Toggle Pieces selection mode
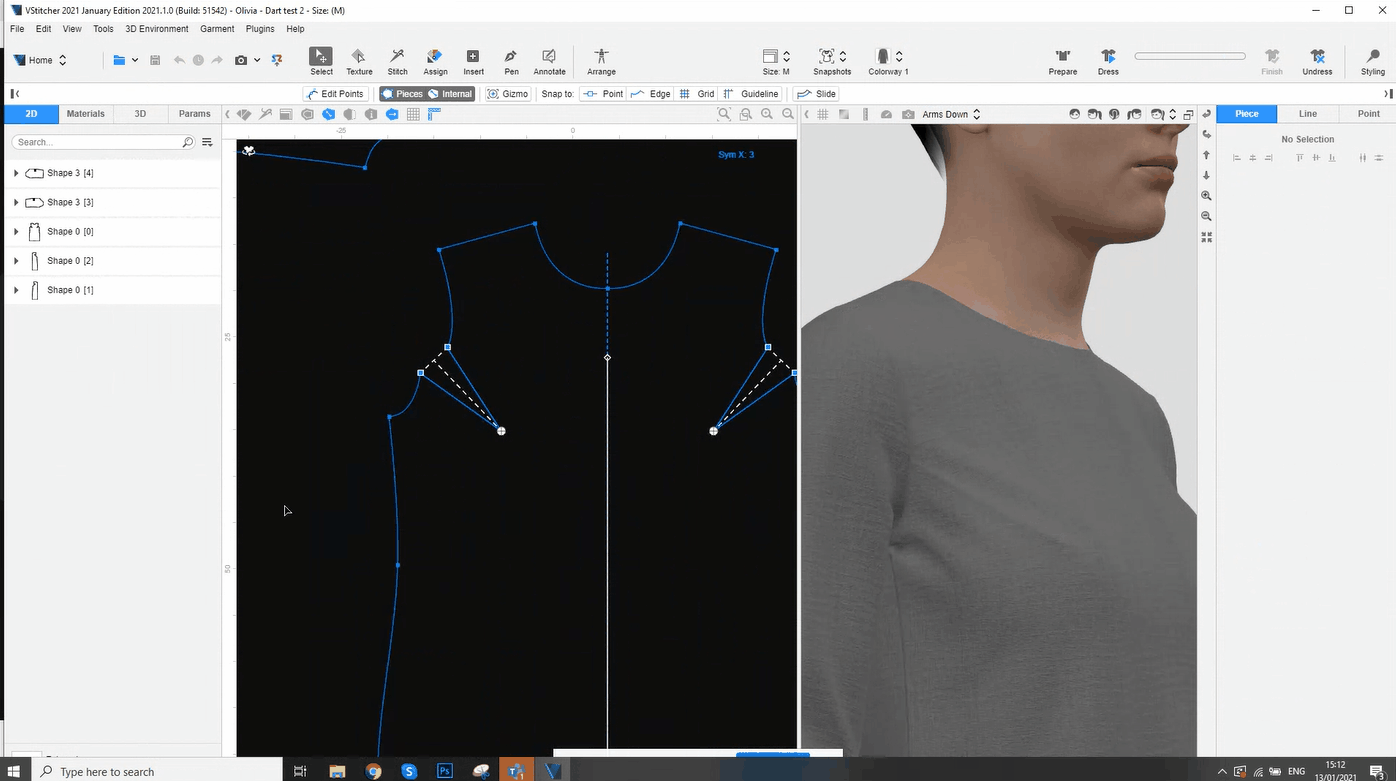 click(x=402, y=94)
